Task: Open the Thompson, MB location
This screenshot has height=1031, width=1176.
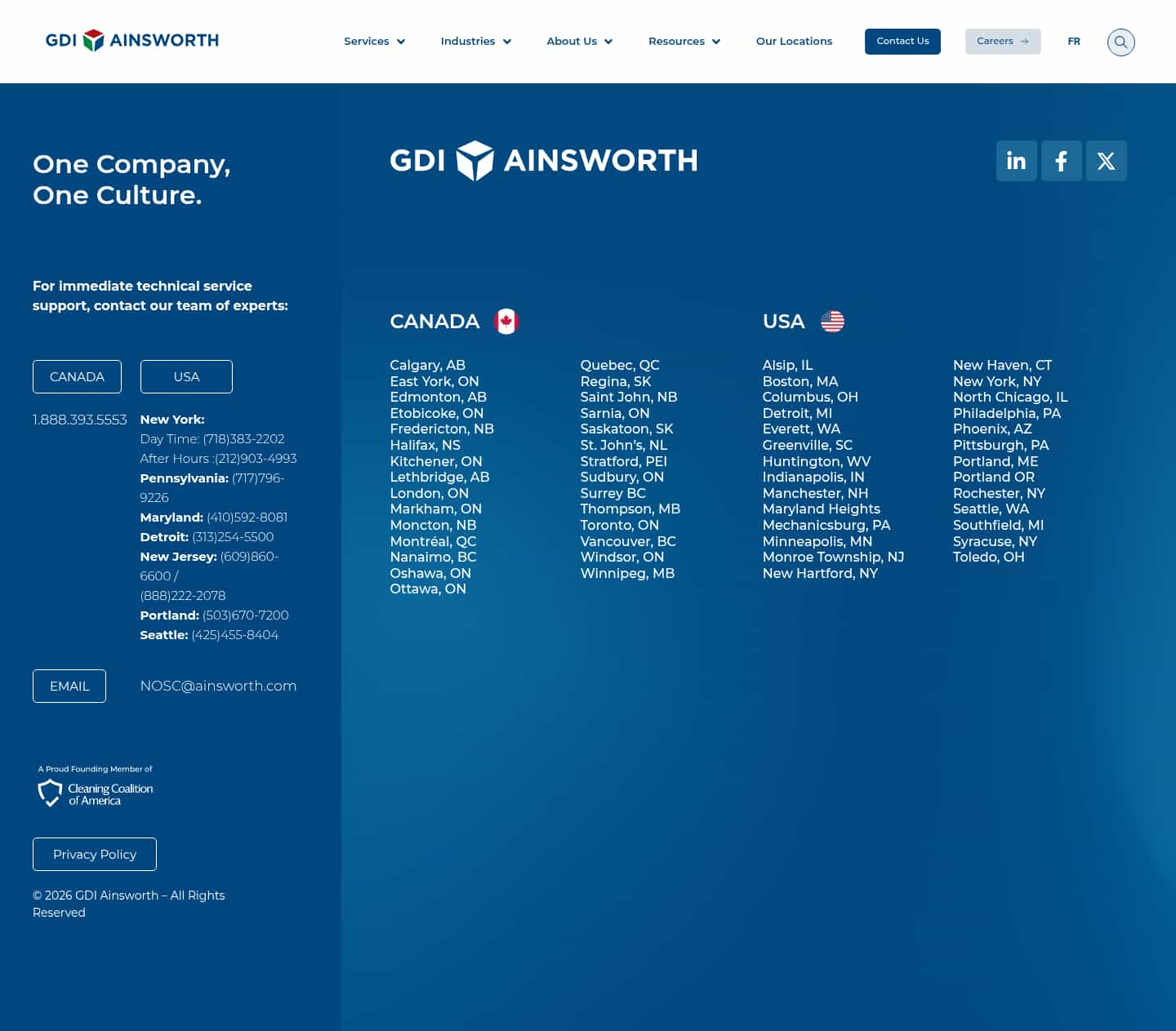Action: tap(630, 509)
